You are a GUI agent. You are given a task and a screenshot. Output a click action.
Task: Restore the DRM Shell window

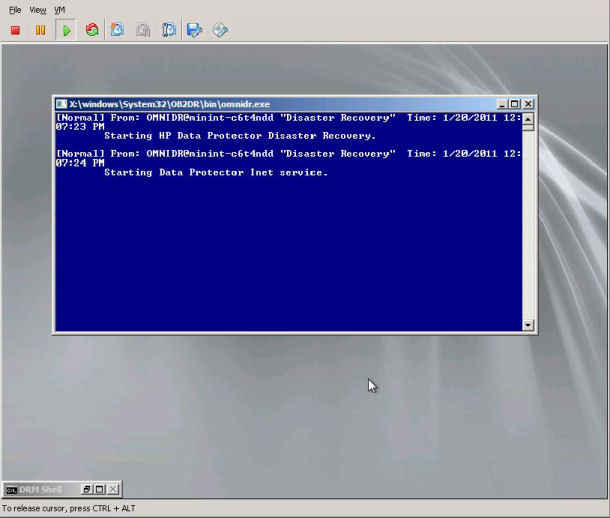point(87,489)
